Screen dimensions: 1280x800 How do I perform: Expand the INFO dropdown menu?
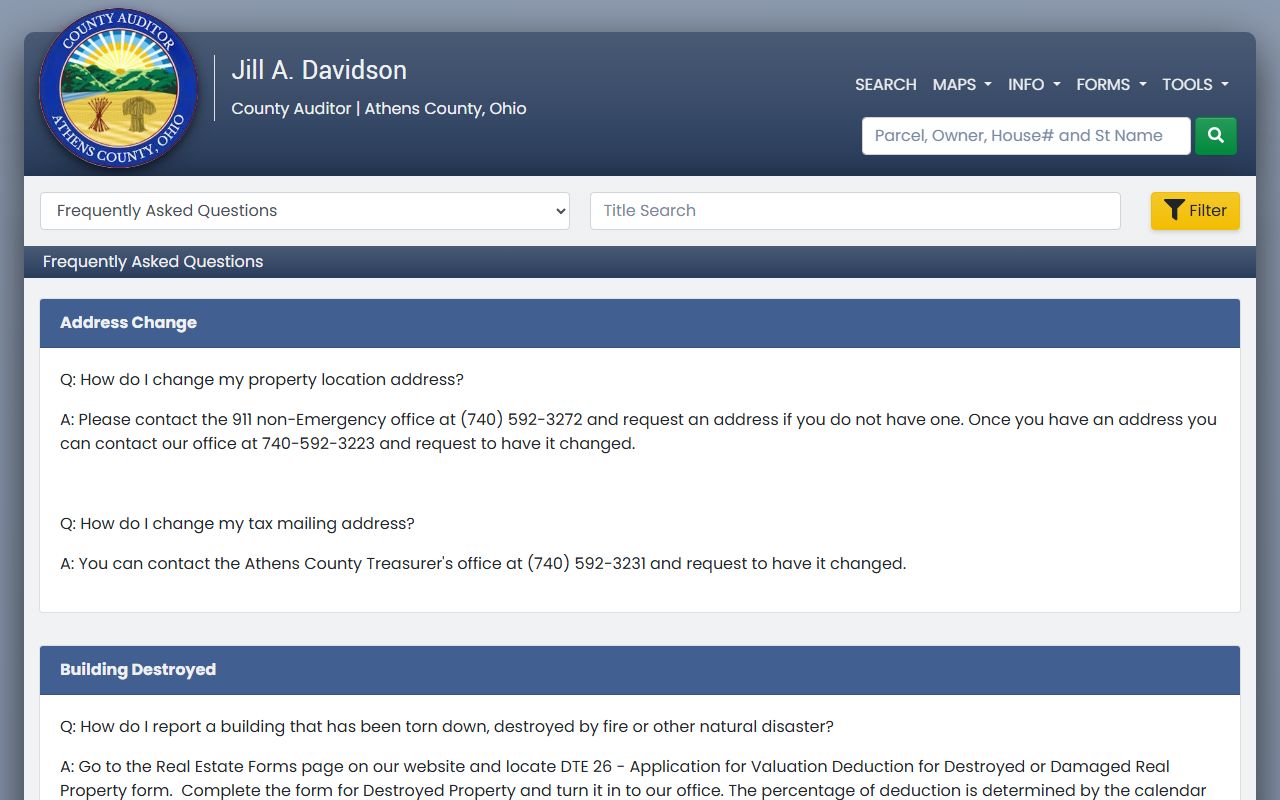(1033, 85)
